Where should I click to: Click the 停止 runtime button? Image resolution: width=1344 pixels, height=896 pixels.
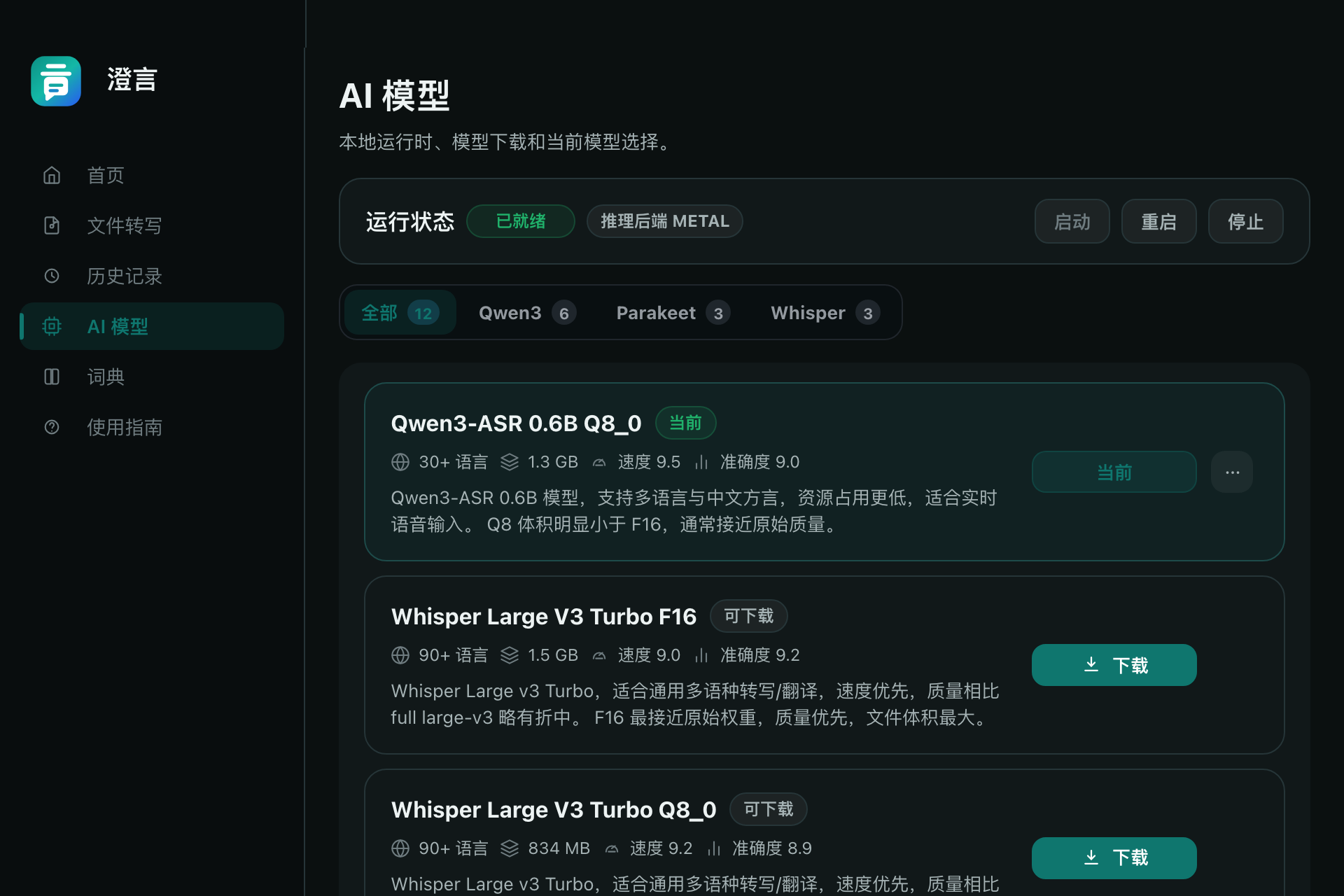1246,222
